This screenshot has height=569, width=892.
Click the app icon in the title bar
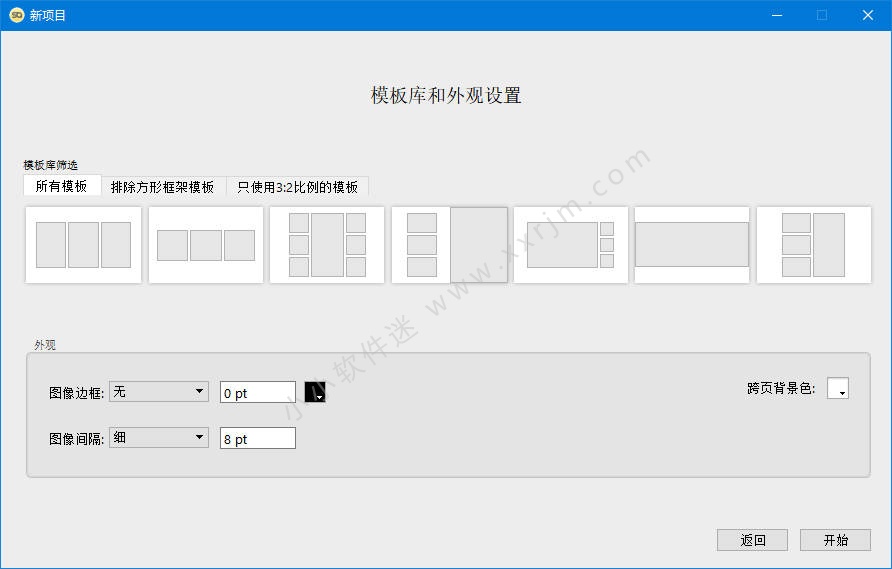(x=16, y=15)
